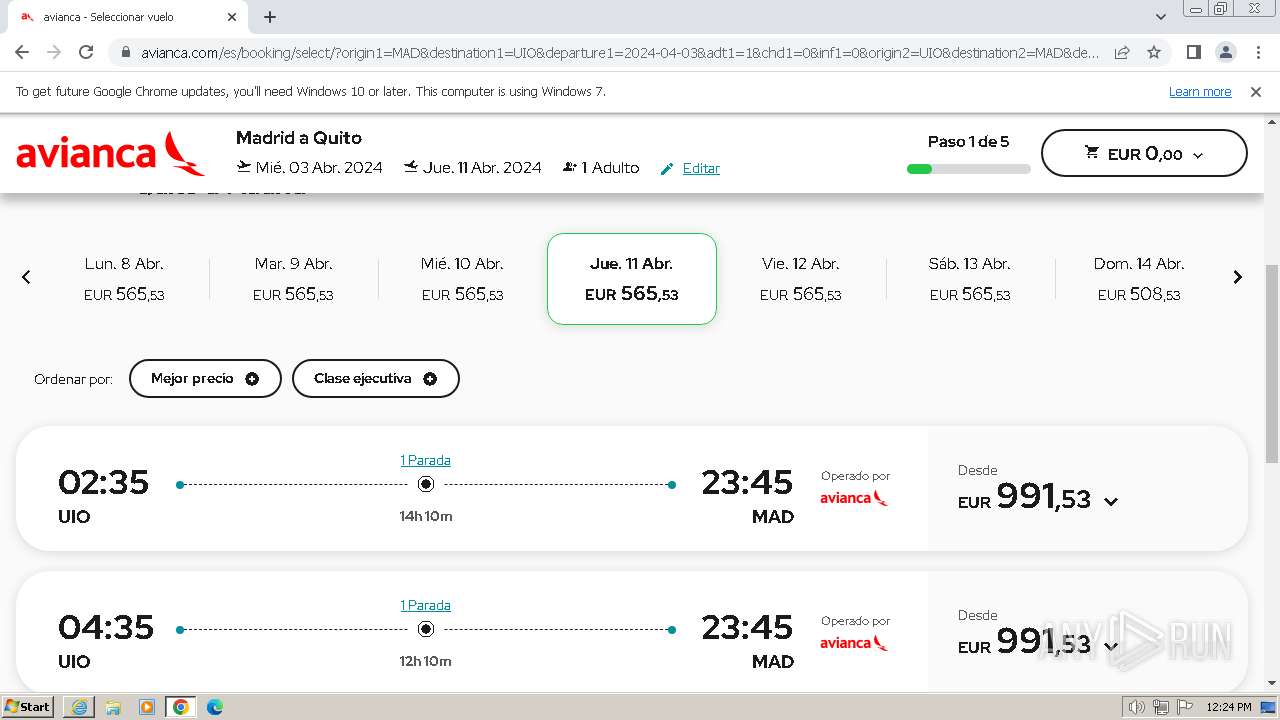
Task: Toggle the Mejor precio sort filter
Action: coord(205,379)
